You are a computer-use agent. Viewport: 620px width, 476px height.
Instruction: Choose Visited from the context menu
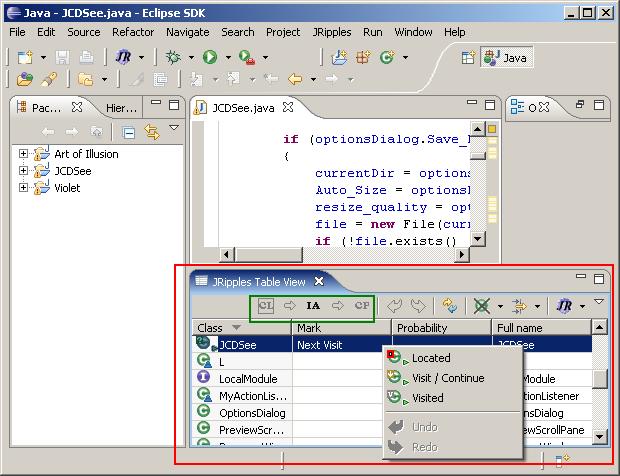point(453,398)
